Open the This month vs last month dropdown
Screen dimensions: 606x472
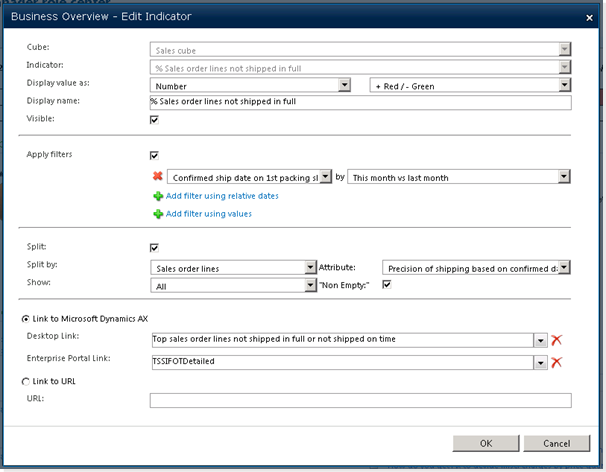(x=564, y=177)
